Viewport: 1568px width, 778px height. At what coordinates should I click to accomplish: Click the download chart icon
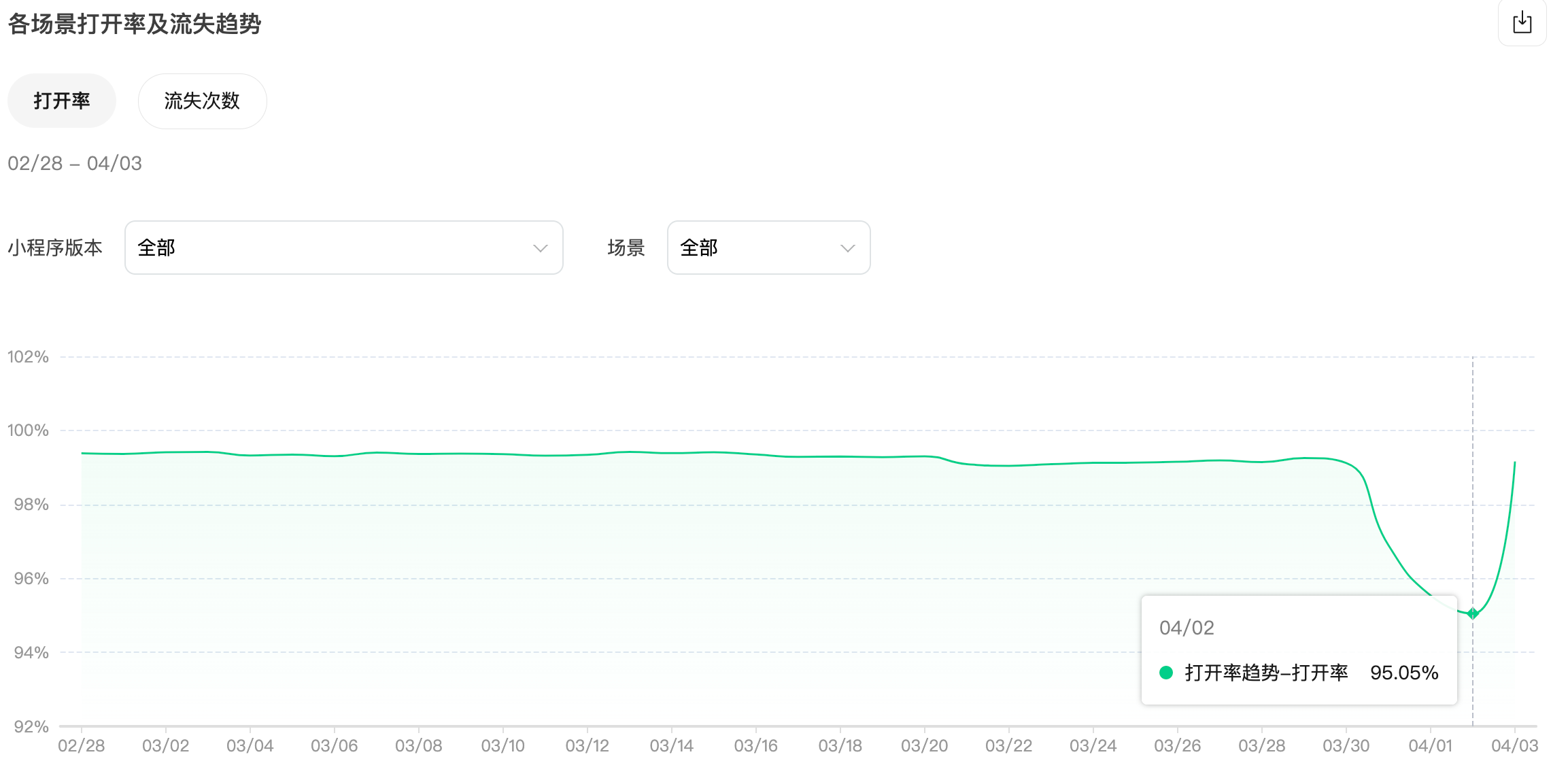pos(1522,22)
